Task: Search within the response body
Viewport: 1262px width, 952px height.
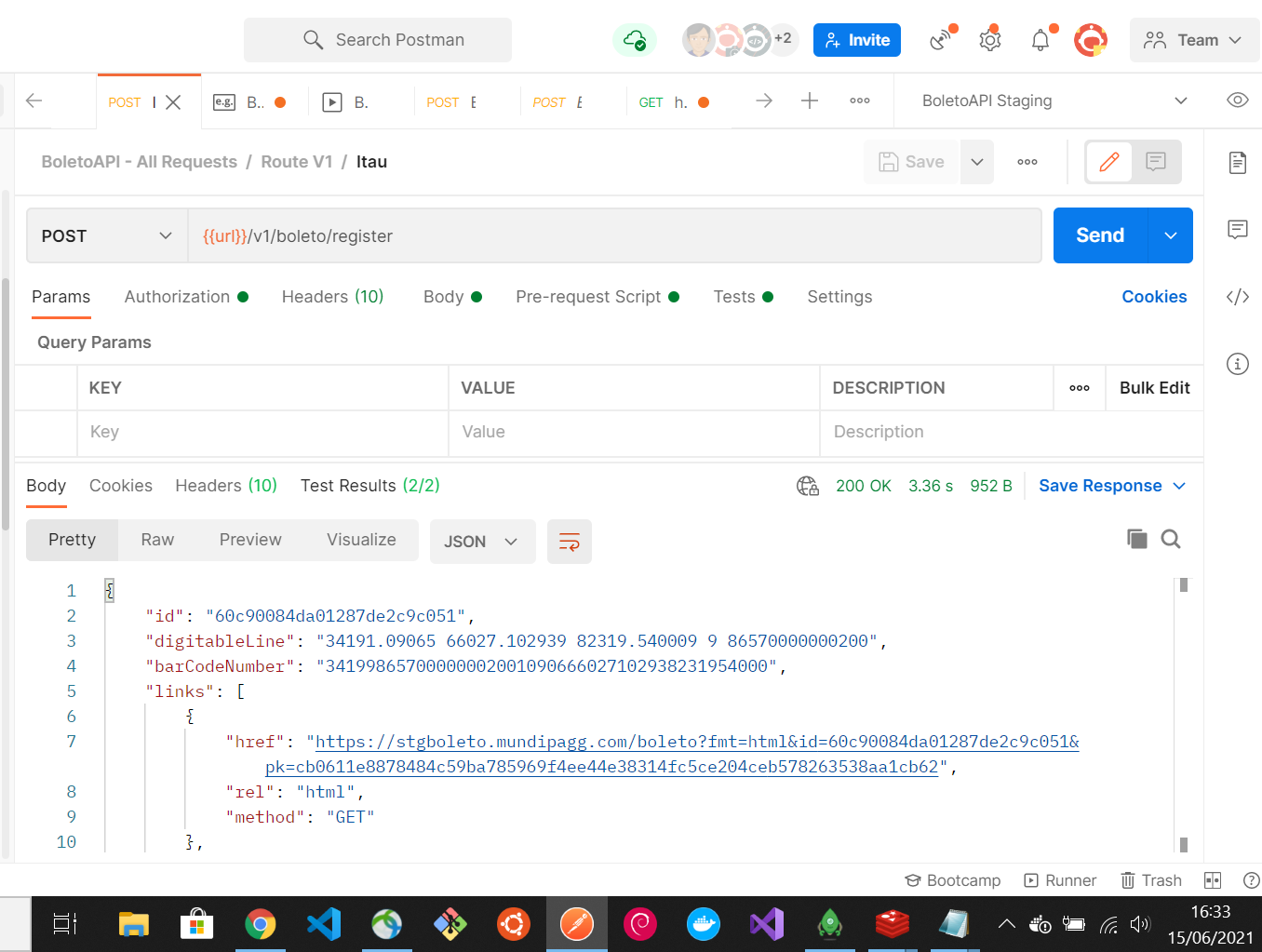Action: pyautogui.click(x=1171, y=539)
